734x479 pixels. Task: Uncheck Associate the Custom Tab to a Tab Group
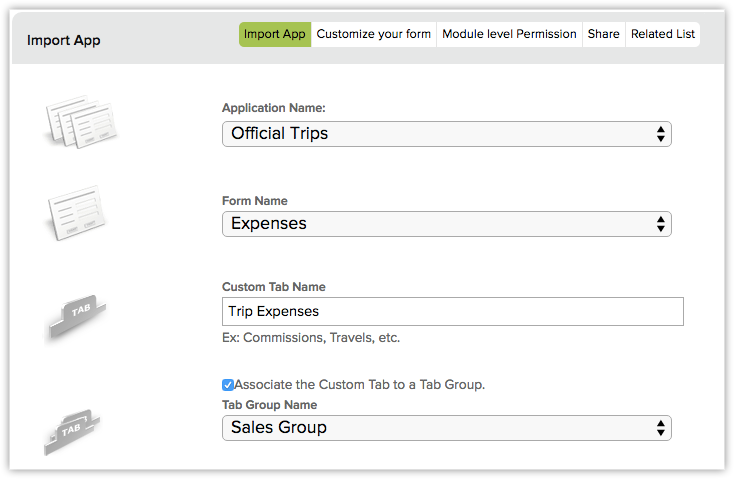228,384
